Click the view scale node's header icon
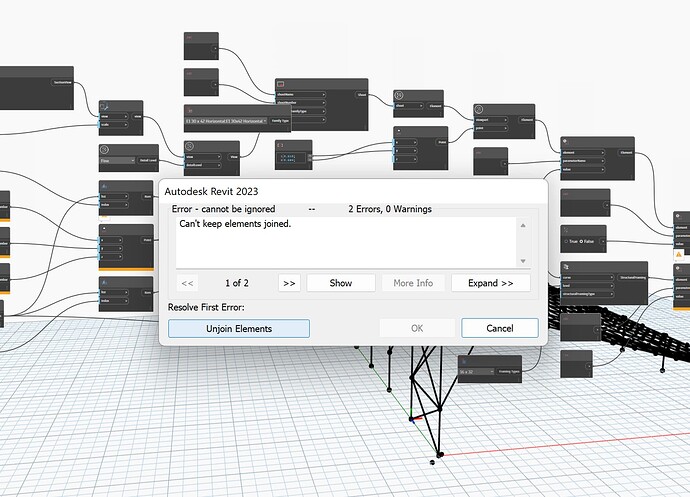Screen dimensions: 690x497 pos(104,106)
